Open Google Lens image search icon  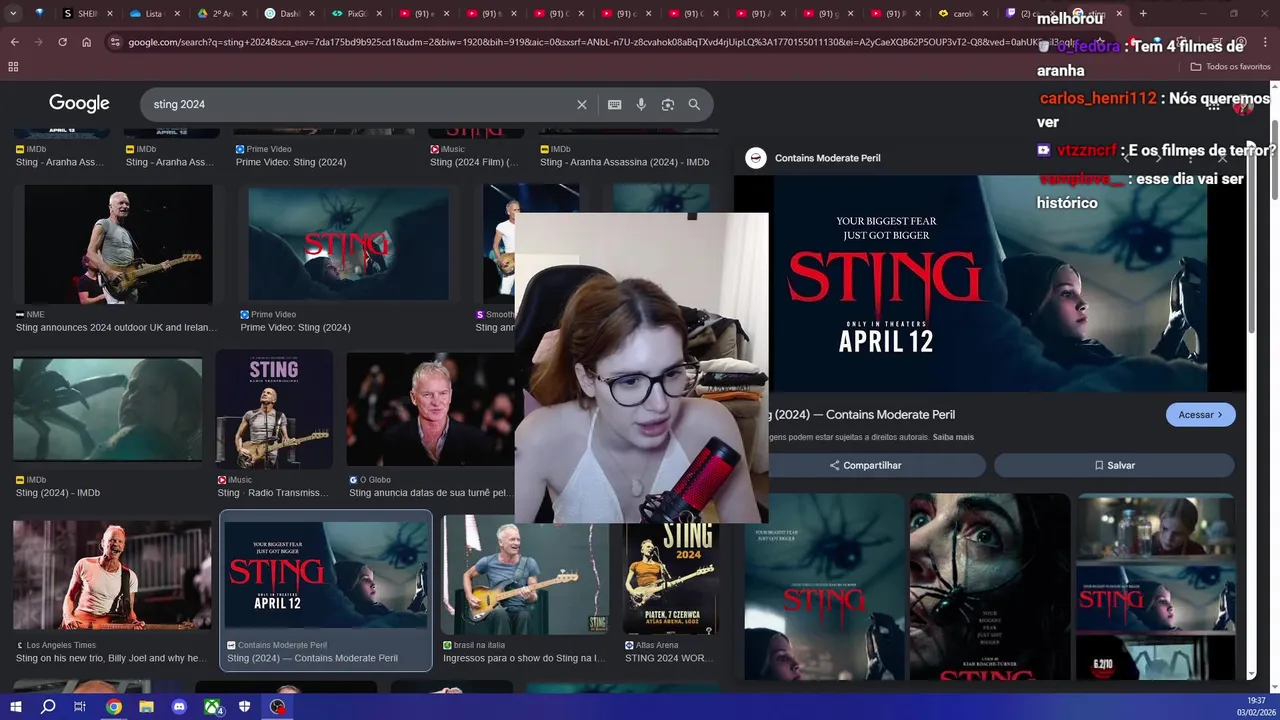pyautogui.click(x=667, y=104)
